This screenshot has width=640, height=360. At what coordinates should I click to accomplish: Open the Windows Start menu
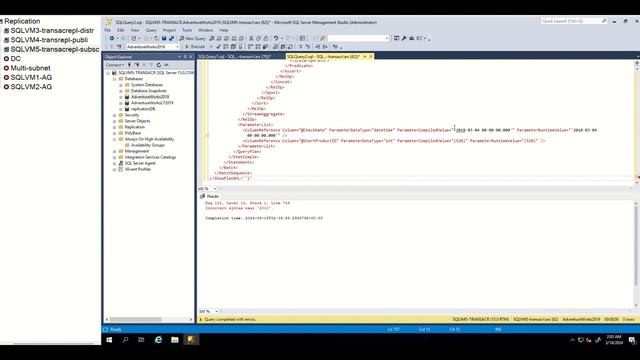coord(109,340)
